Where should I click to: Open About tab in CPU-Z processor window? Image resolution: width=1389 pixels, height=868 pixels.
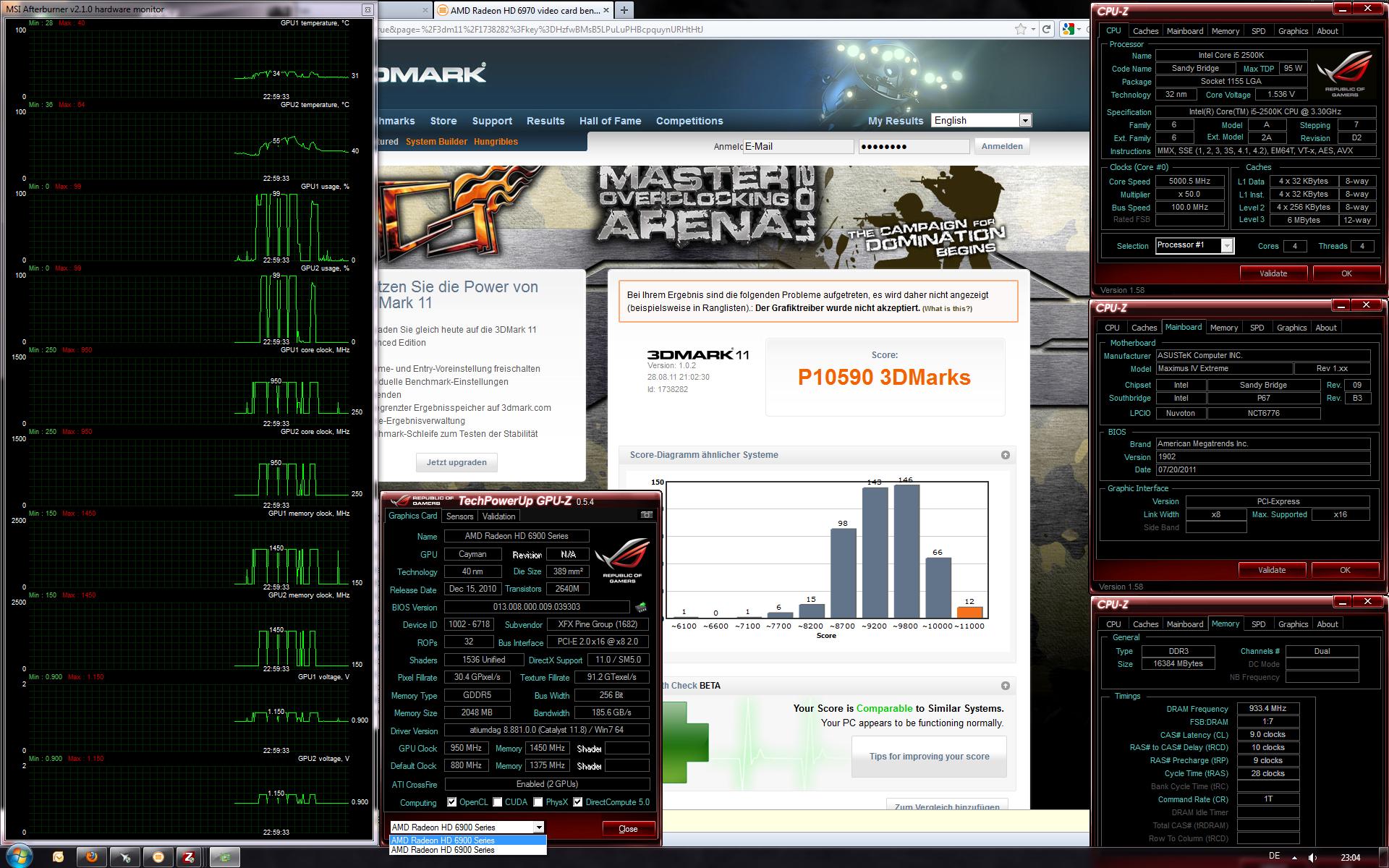tap(1327, 31)
